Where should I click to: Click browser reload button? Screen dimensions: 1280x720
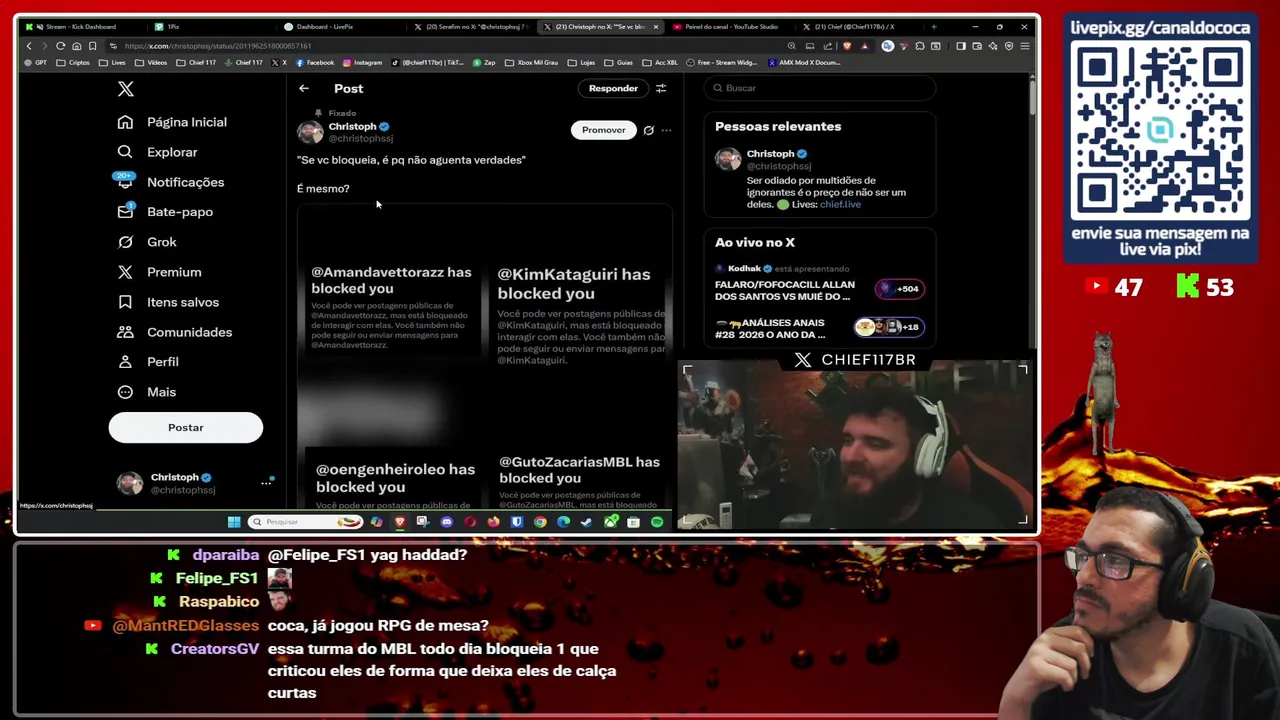pyautogui.click(x=60, y=46)
